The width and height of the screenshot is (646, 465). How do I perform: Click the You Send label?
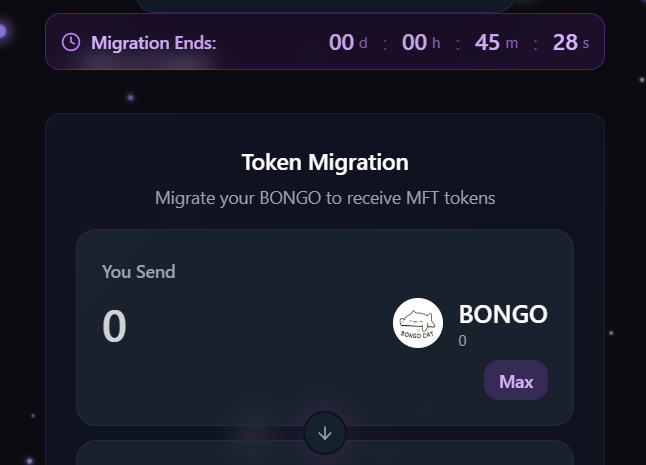[138, 272]
